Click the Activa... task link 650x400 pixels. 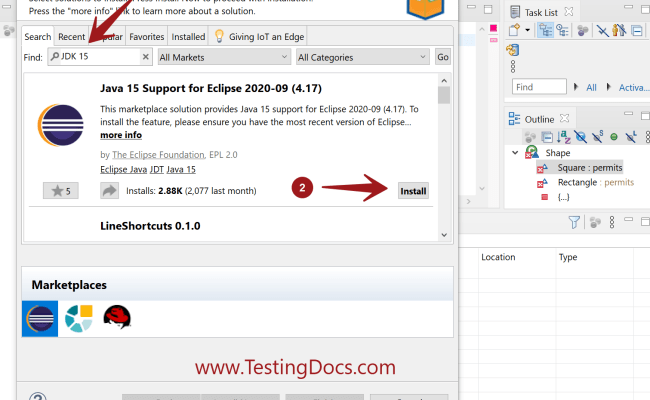632,87
